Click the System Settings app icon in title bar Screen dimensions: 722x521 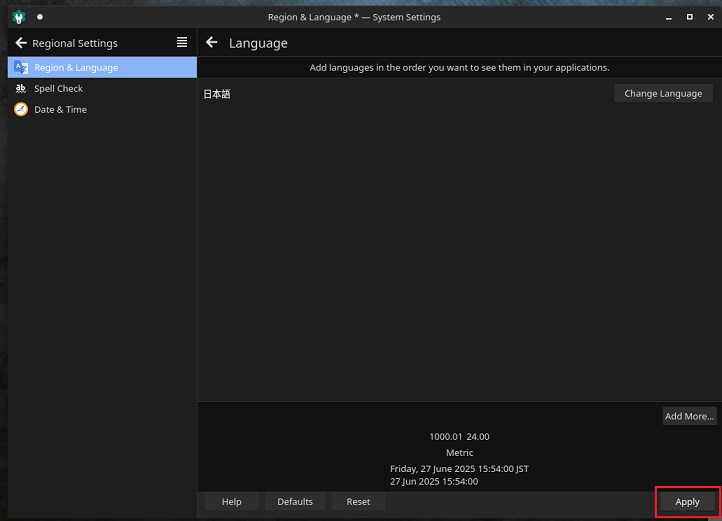click(19, 17)
